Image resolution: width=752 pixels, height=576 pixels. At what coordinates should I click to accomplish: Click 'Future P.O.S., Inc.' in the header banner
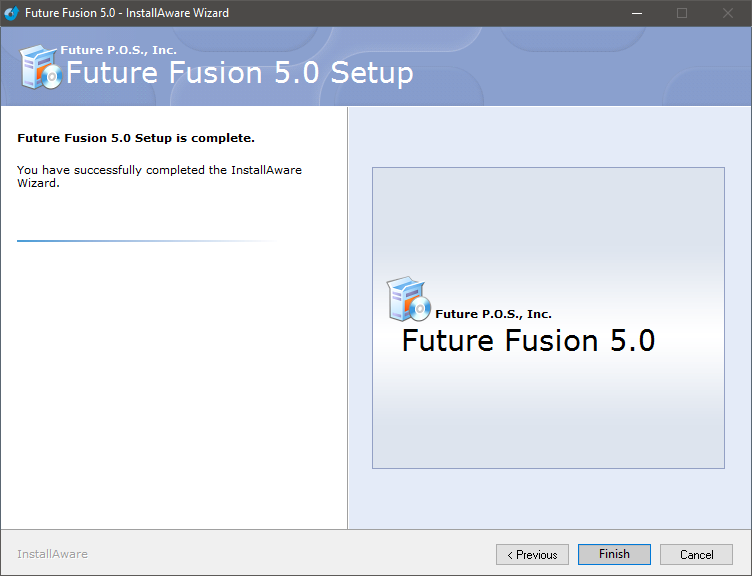tap(118, 50)
